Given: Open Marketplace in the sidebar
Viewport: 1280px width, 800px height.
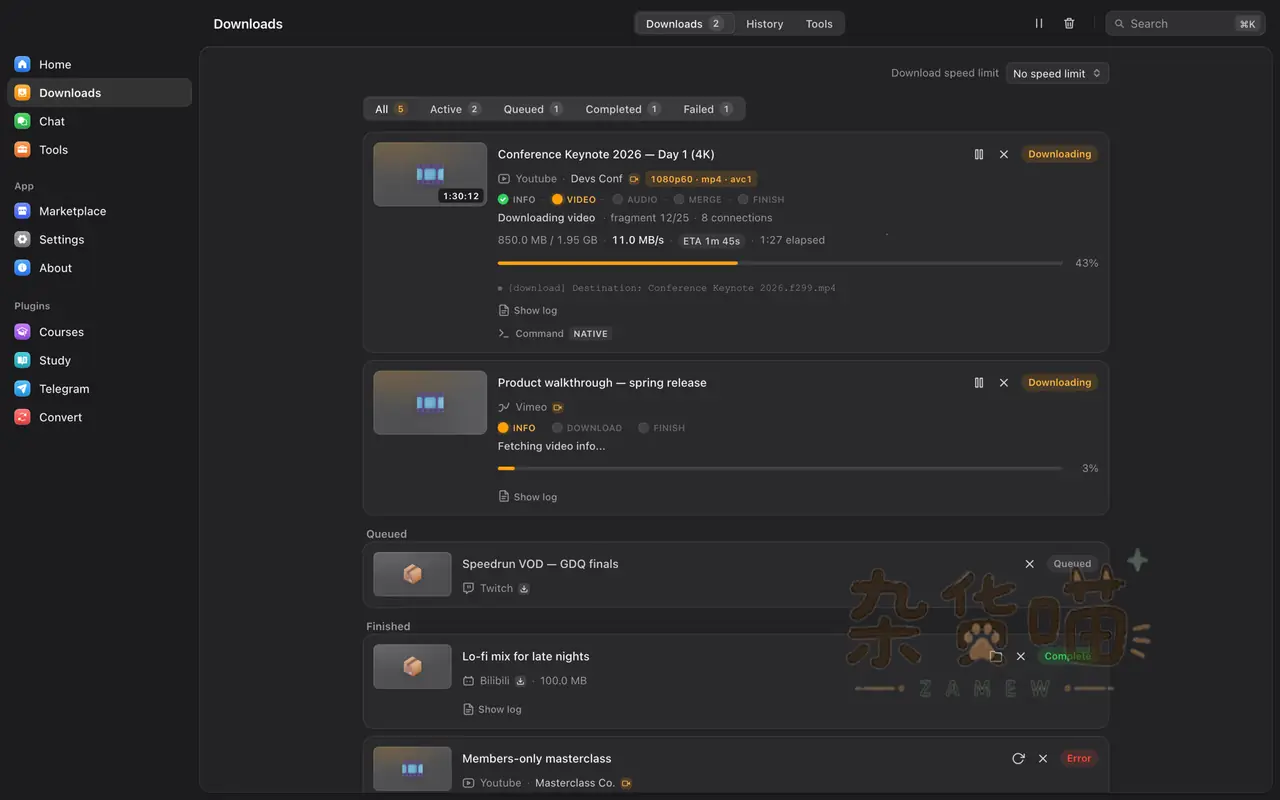Looking at the screenshot, I should coord(99,211).
